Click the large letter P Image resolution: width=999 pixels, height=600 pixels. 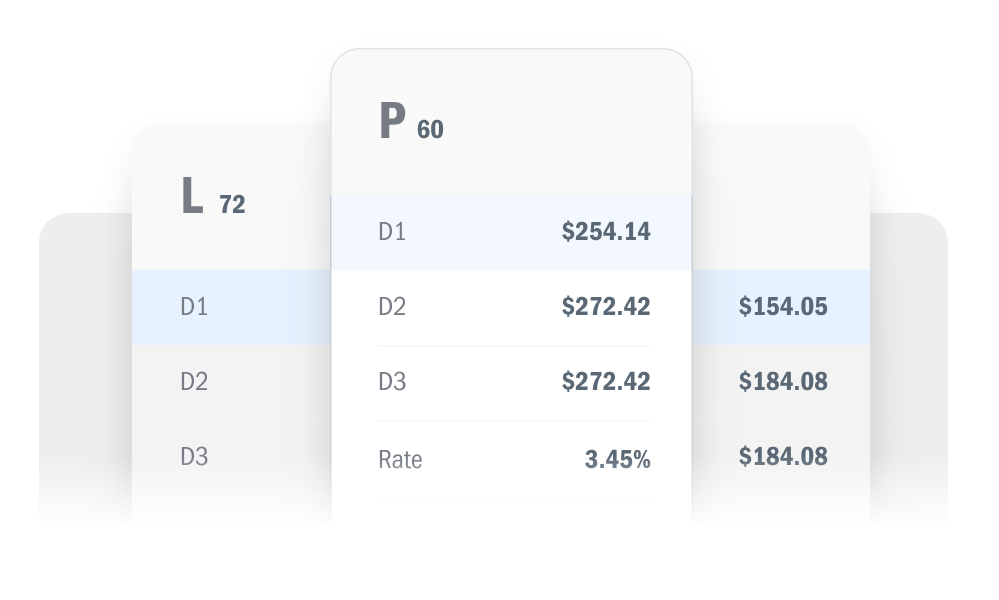[x=392, y=120]
